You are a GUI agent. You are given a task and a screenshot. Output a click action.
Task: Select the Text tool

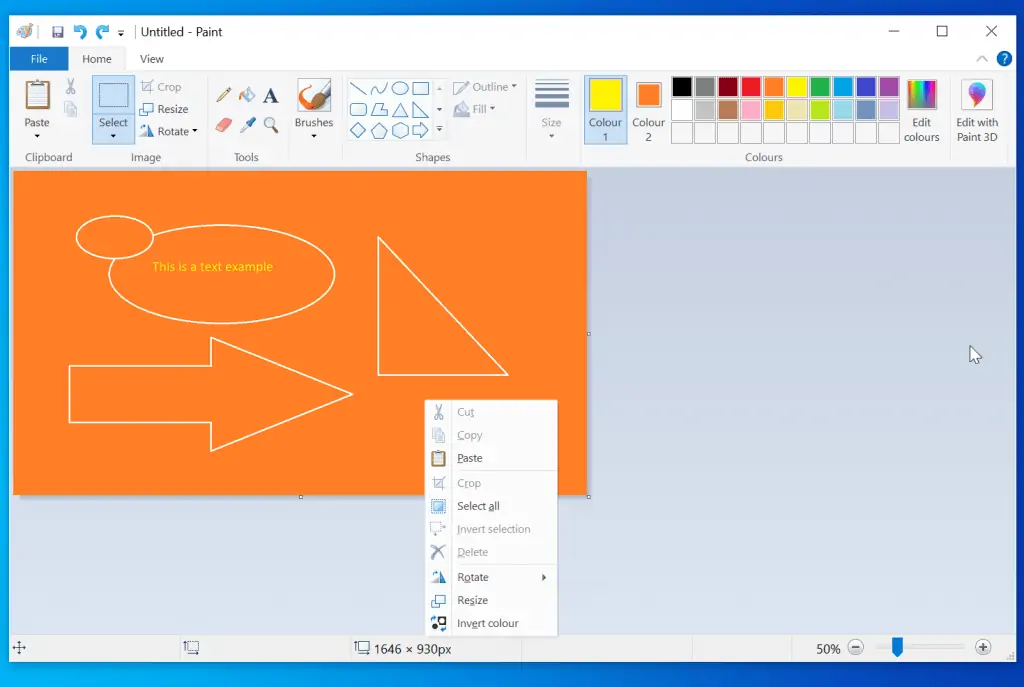(270, 96)
